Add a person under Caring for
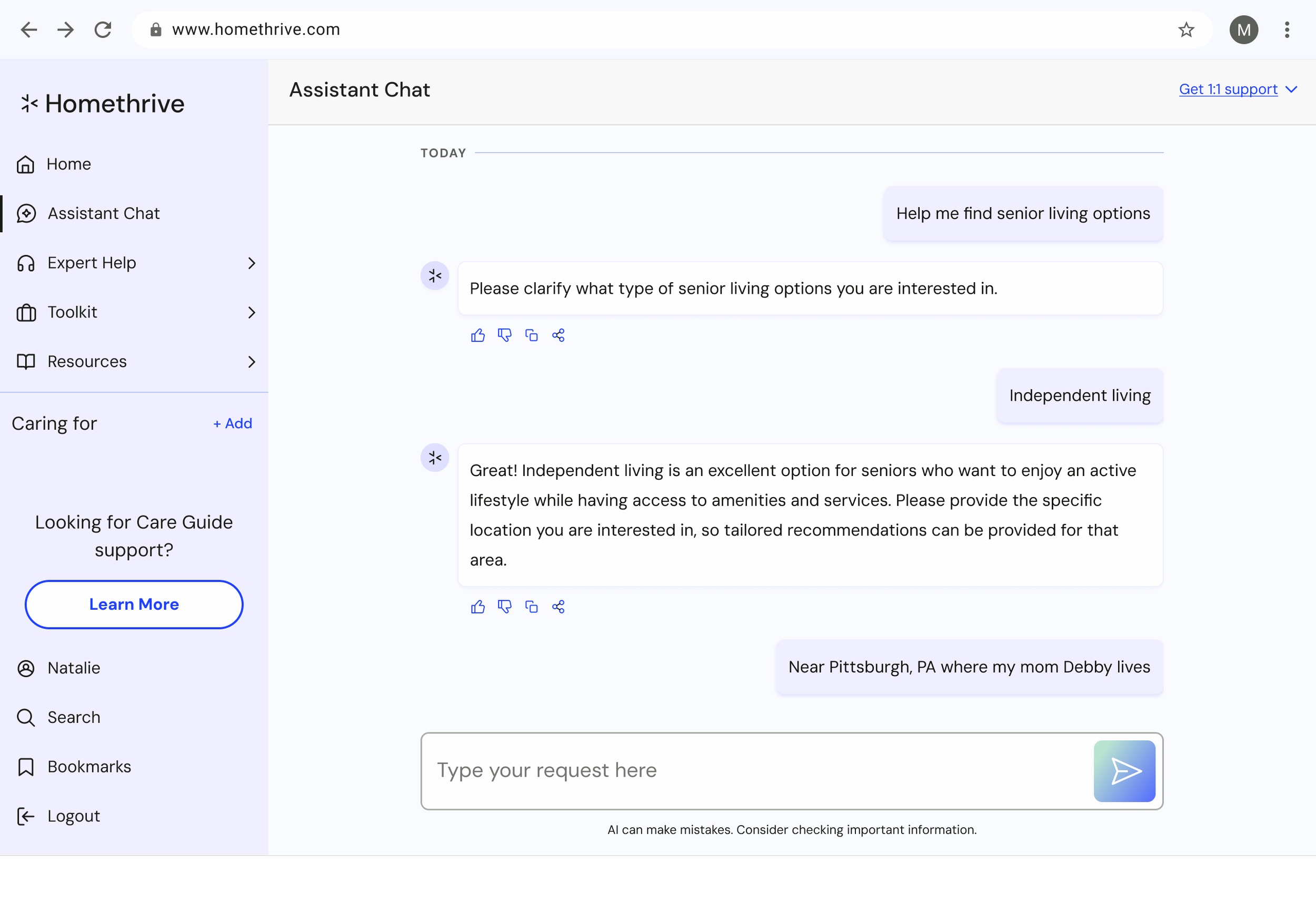The width and height of the screenshot is (1316, 912). [x=233, y=423]
